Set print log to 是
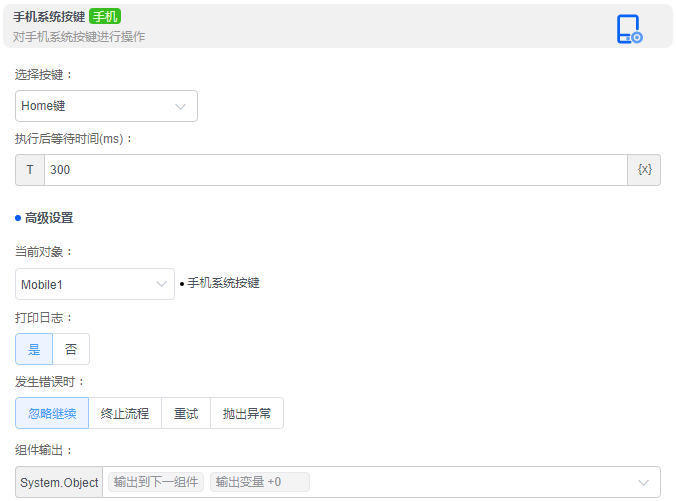The height and width of the screenshot is (501, 676). pyautogui.click(x=34, y=349)
